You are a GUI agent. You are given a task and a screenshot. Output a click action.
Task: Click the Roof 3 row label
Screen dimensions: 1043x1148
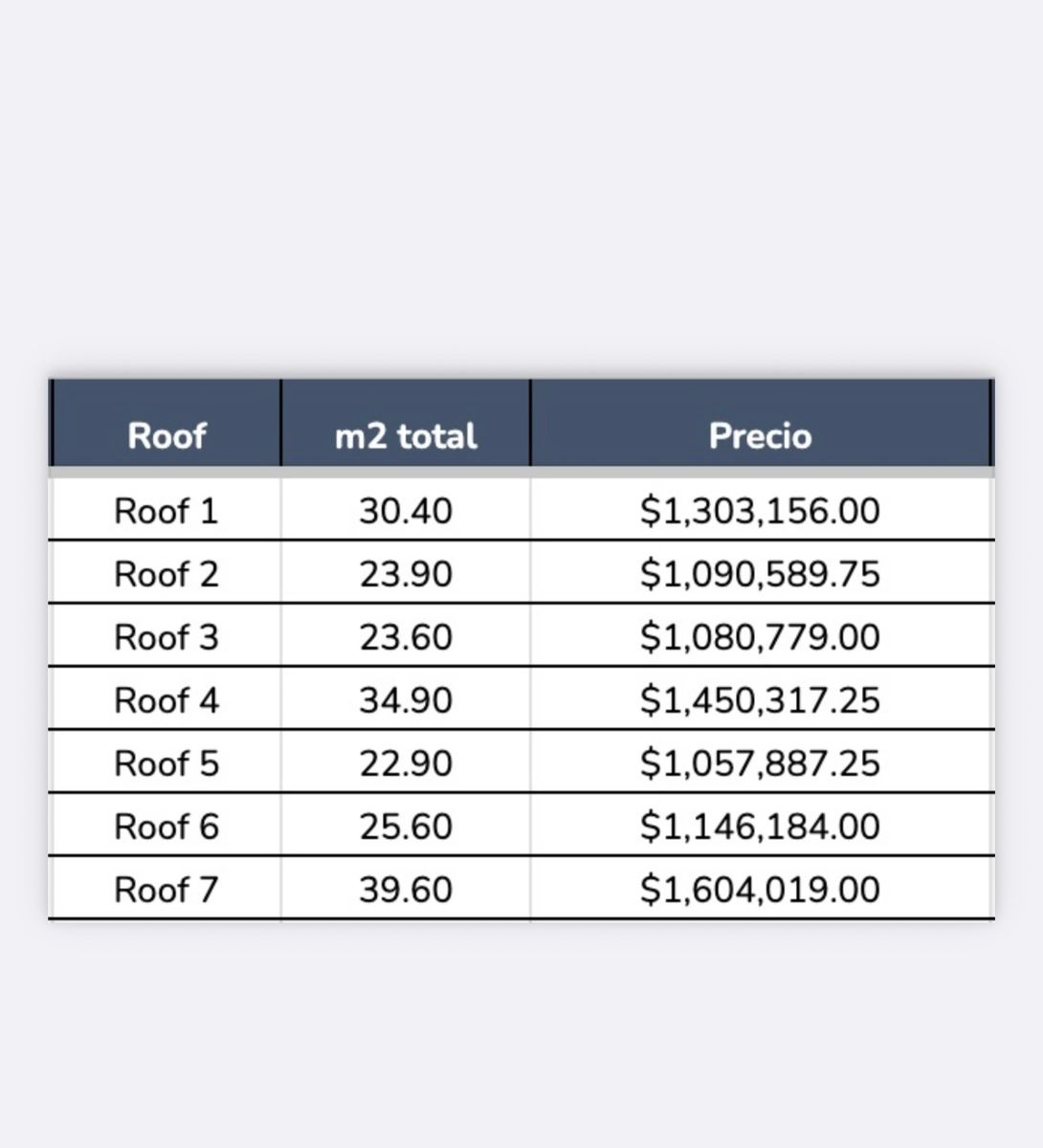(166, 637)
